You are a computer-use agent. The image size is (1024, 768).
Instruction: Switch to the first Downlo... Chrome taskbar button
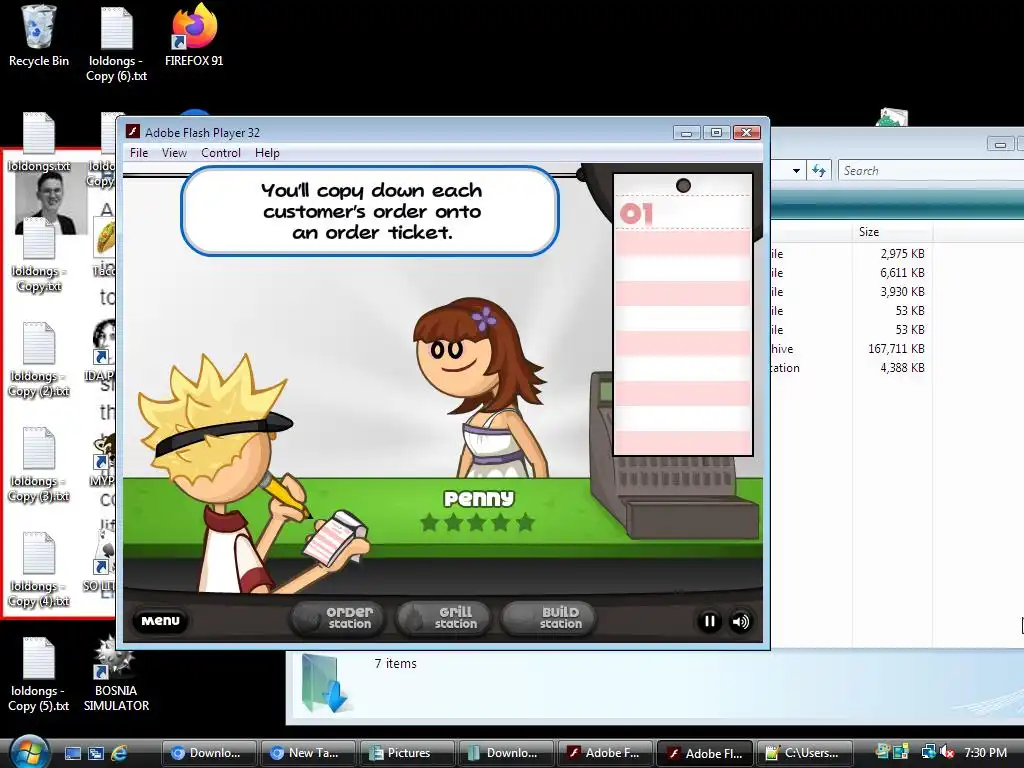[208, 753]
